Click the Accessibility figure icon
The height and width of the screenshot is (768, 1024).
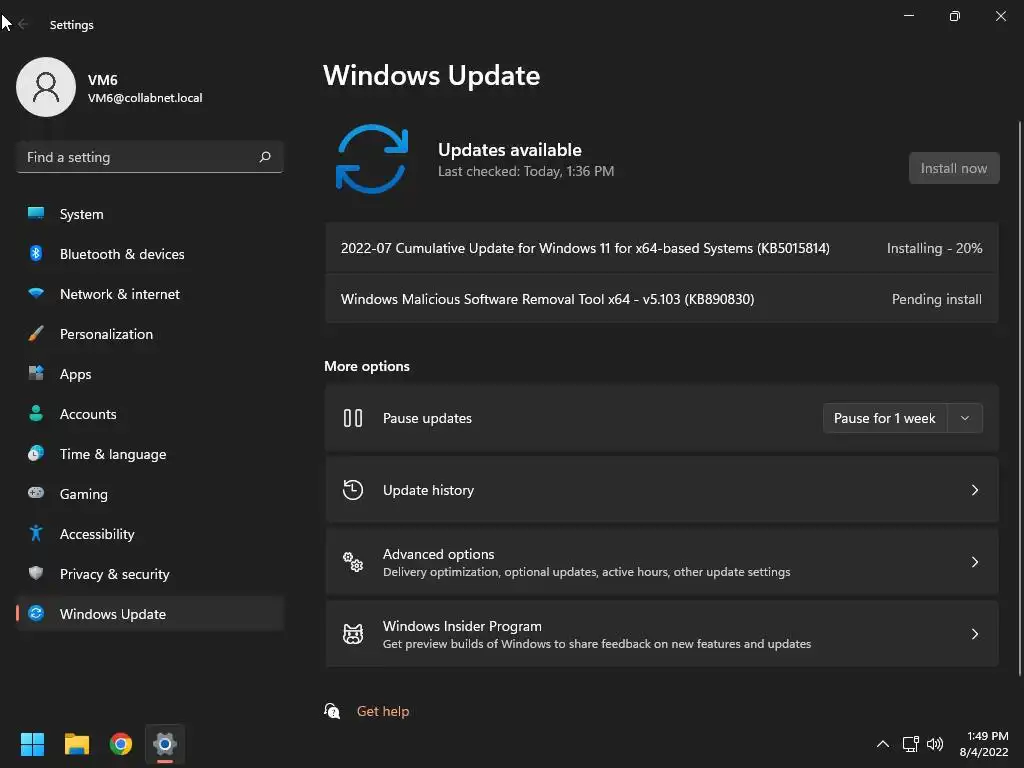[x=36, y=534]
